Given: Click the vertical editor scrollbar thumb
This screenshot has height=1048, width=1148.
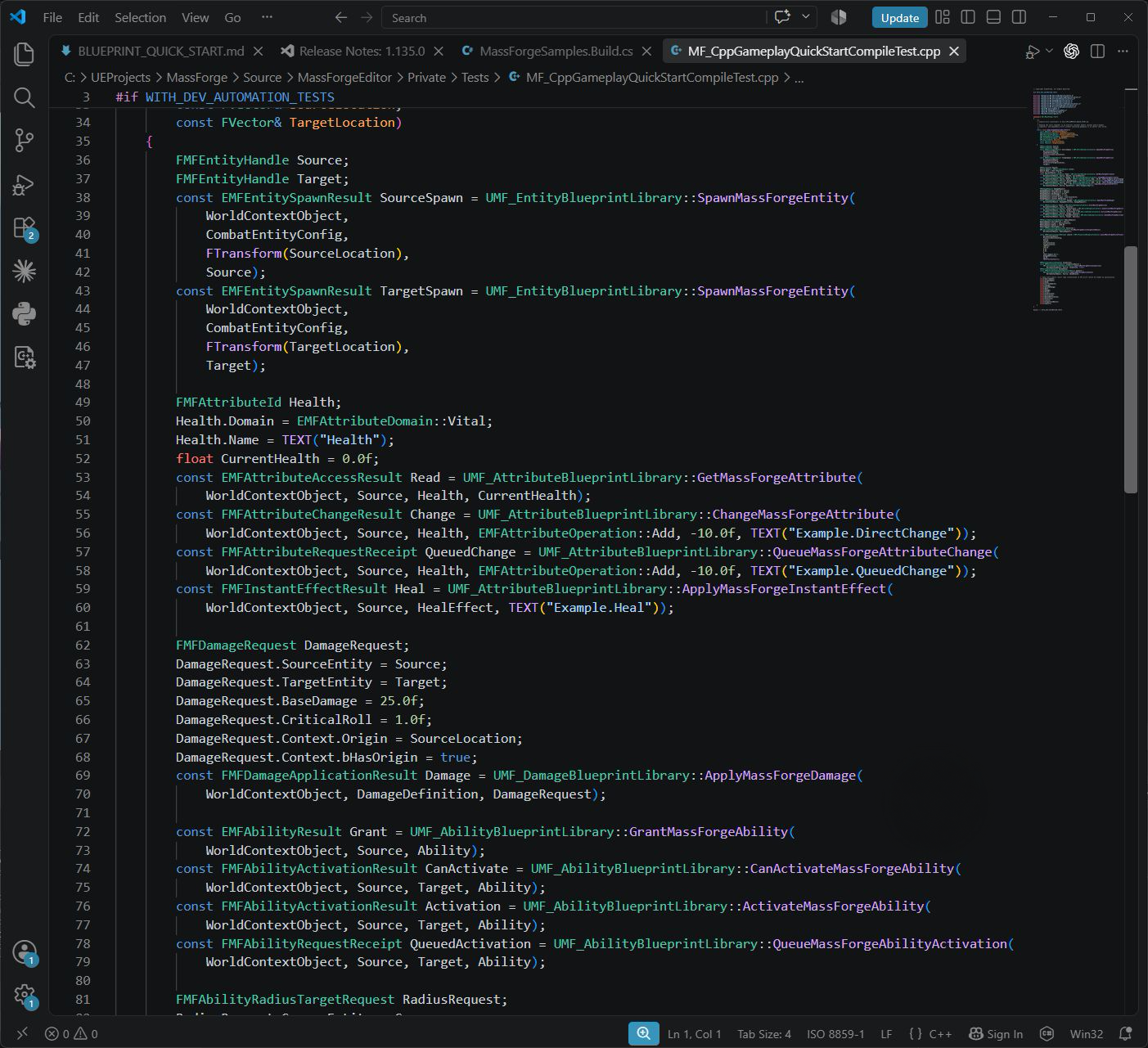Looking at the screenshot, I should (x=1131, y=369).
